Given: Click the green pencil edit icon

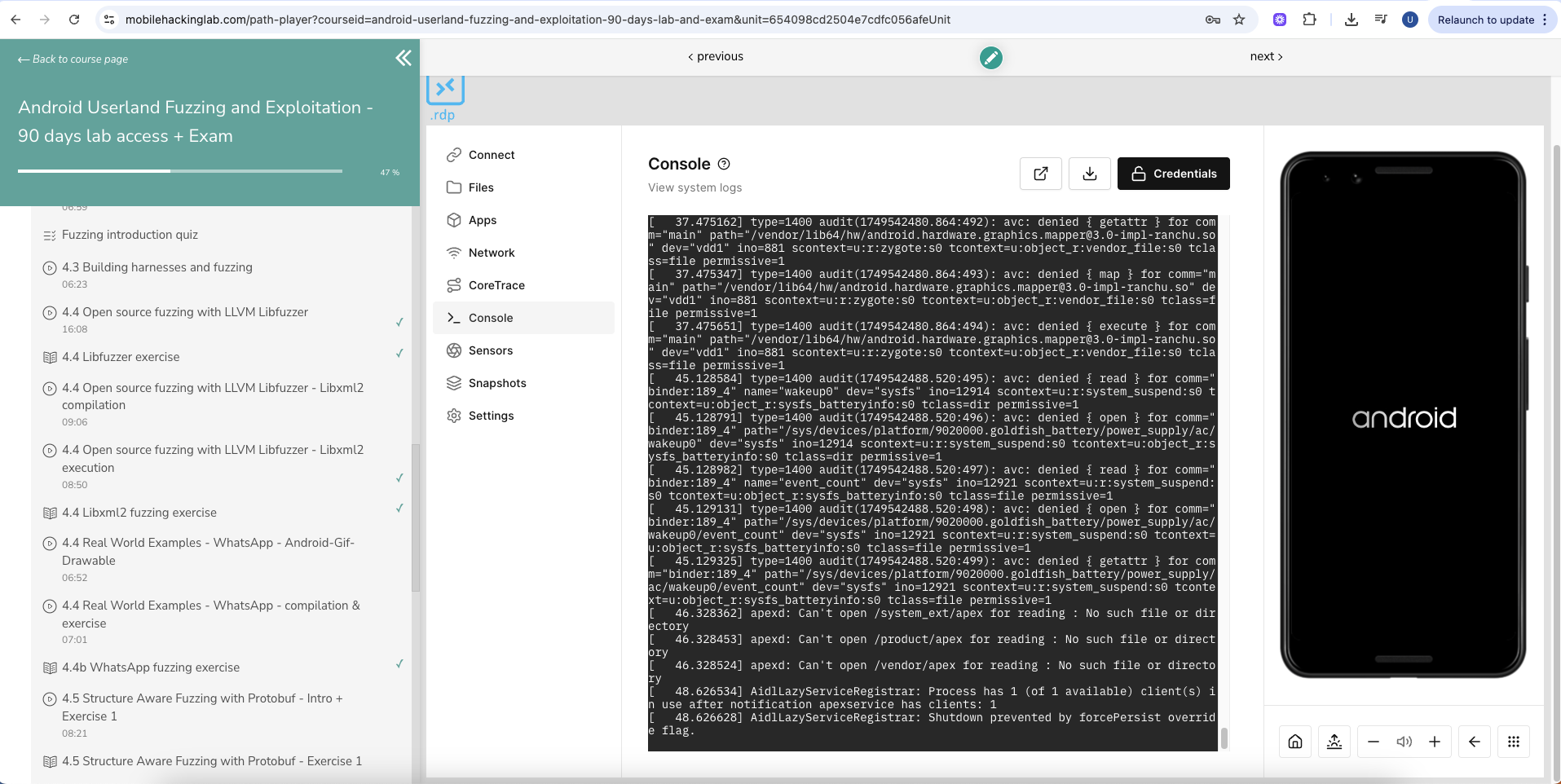Looking at the screenshot, I should pos(990,57).
